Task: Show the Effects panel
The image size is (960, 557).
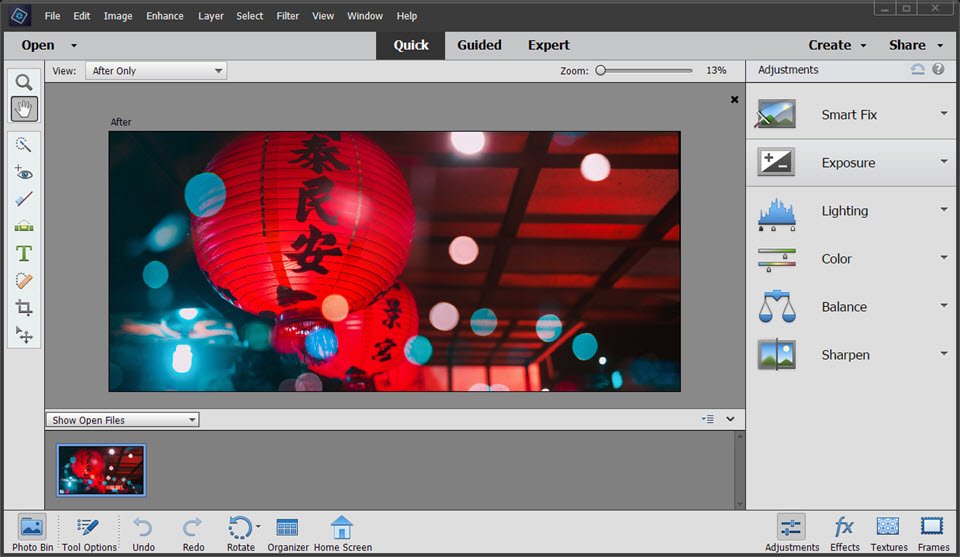Action: pos(844,533)
